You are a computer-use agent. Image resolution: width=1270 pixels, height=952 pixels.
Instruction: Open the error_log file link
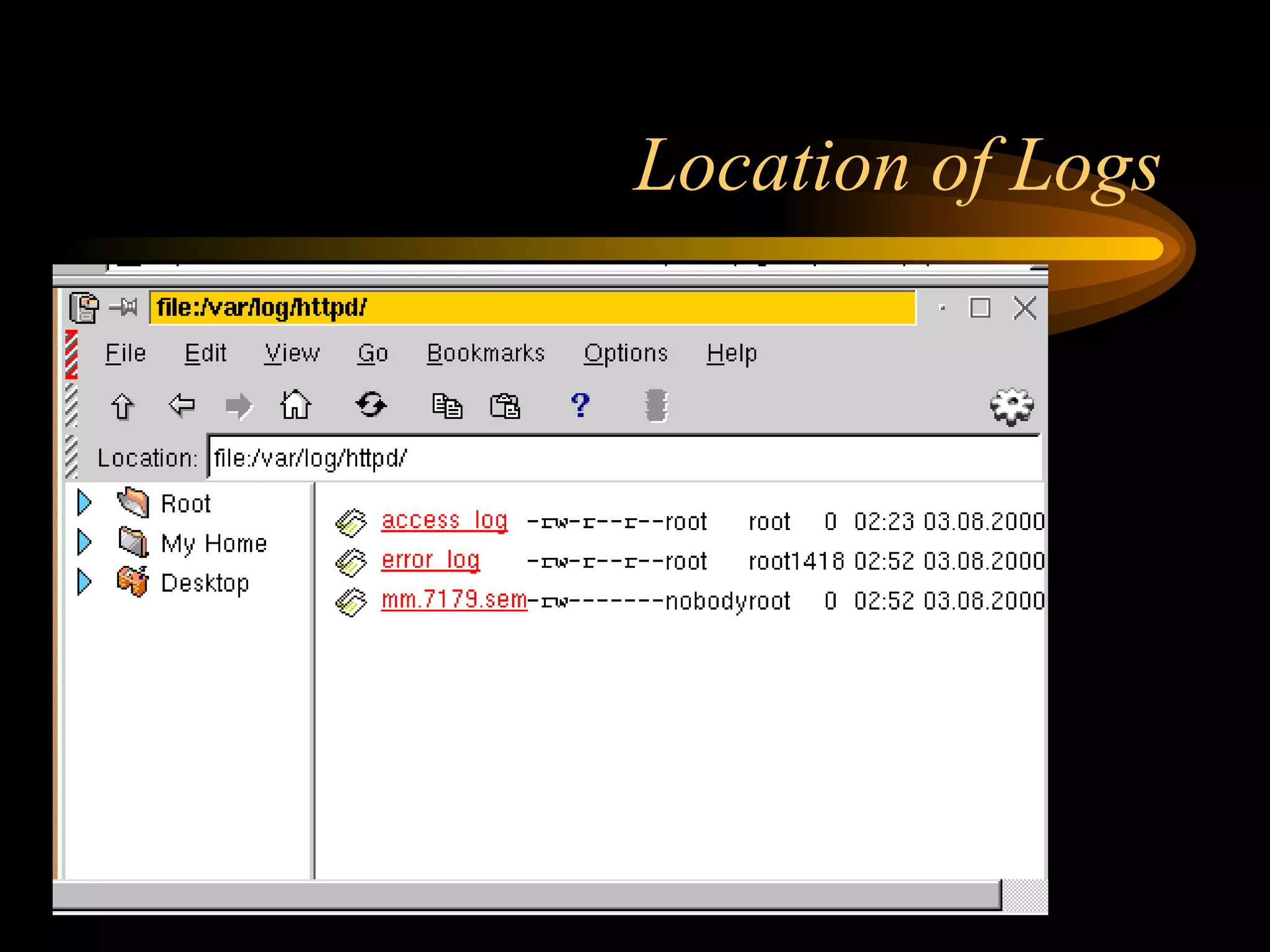click(x=430, y=560)
